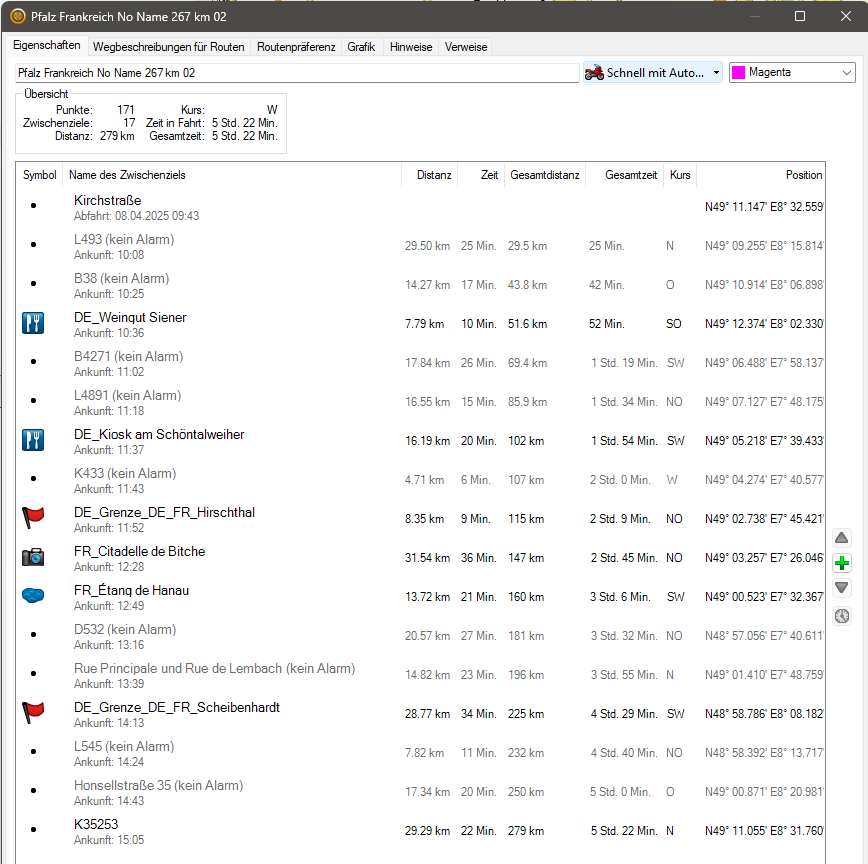
Task: Click the Position column header
Action: pos(761,175)
